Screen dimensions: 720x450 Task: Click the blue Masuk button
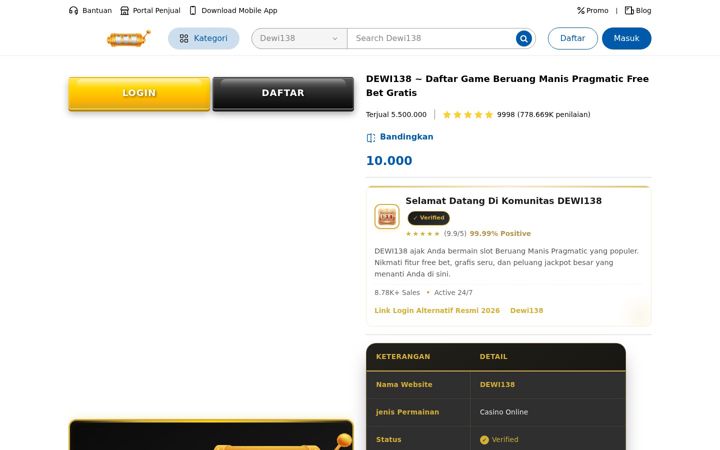(x=626, y=39)
